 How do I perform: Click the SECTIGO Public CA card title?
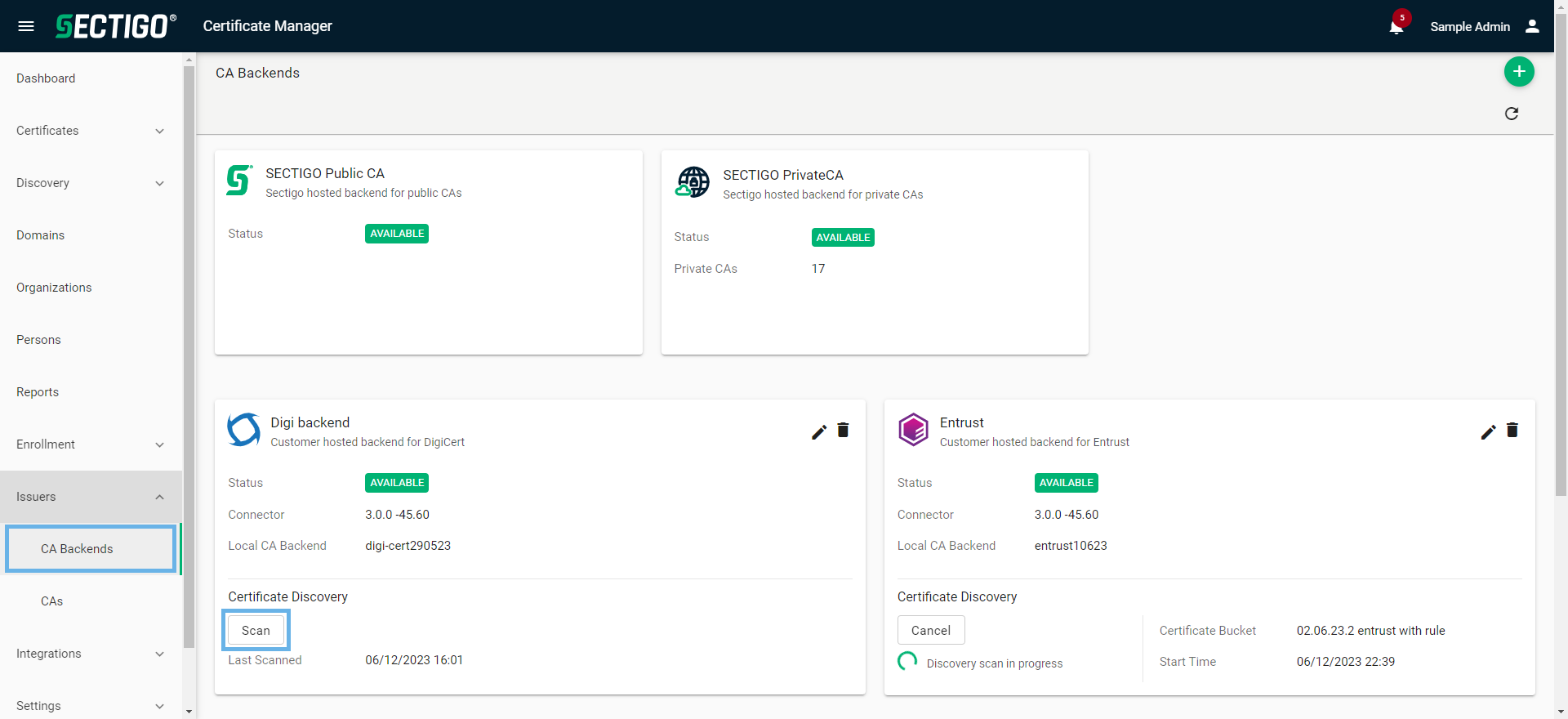(325, 173)
